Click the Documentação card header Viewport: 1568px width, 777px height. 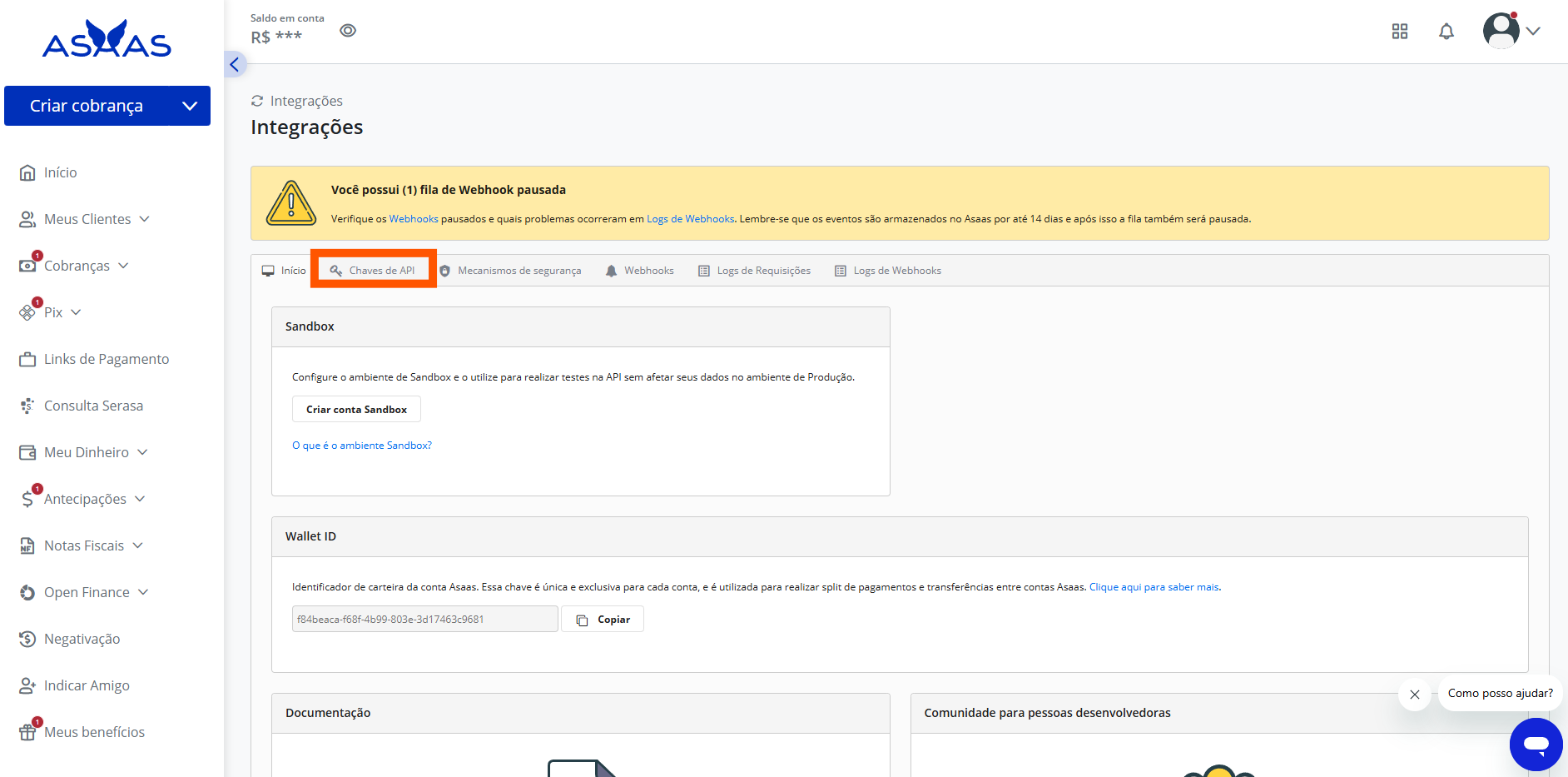pos(581,713)
